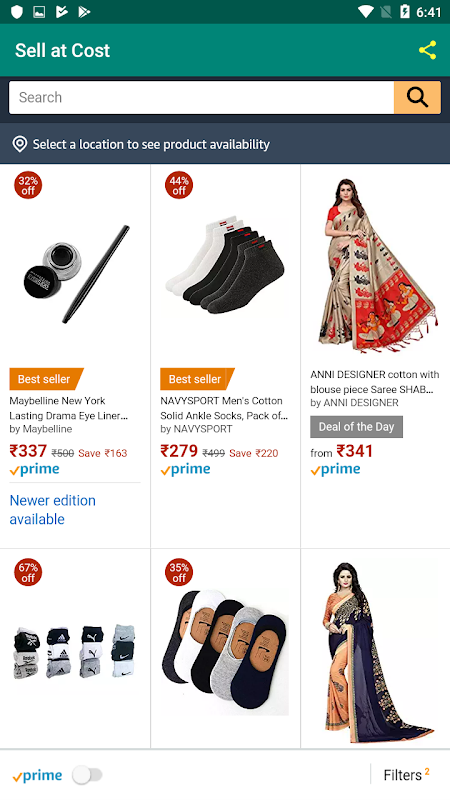This screenshot has width=450, height=800.
Task: Tap the Best seller badge on eyeliner
Action: pyautogui.click(x=46, y=379)
